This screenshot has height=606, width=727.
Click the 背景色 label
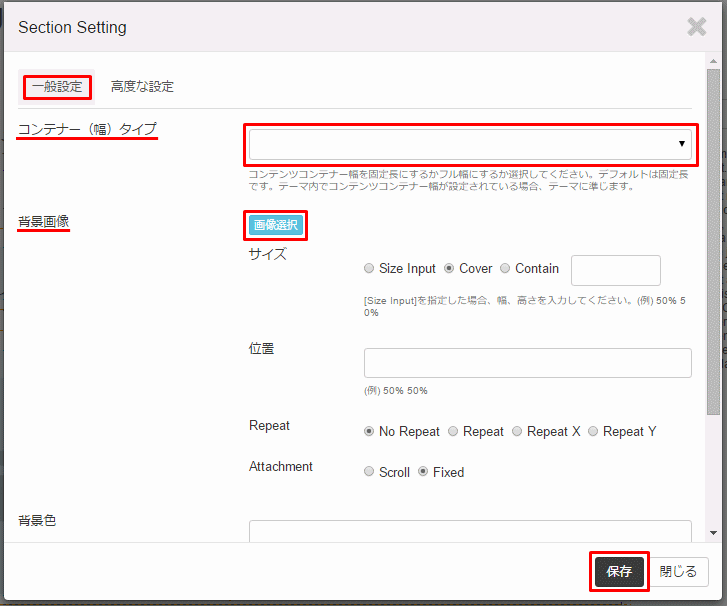click(x=37, y=520)
